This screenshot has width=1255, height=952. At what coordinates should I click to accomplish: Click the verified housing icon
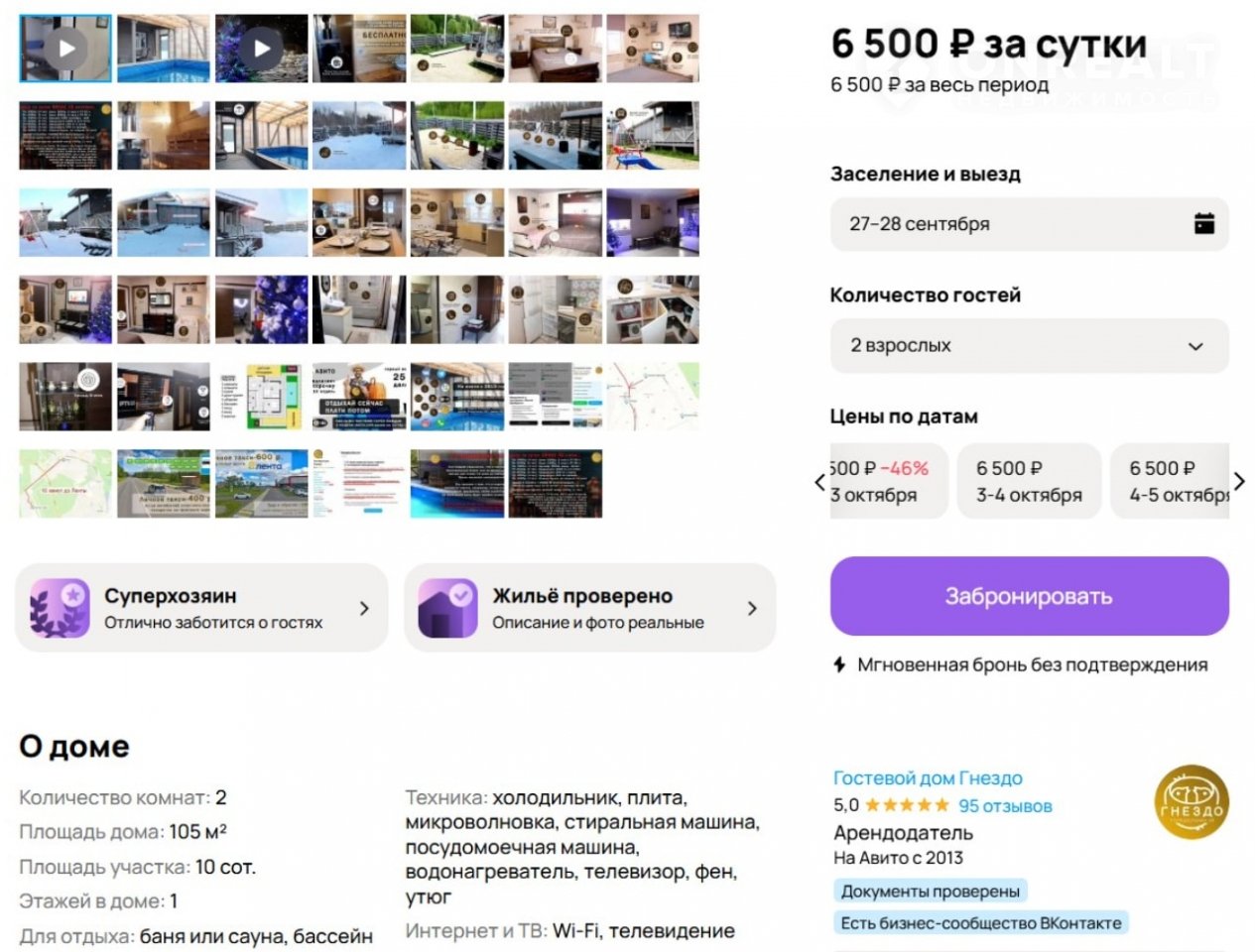(447, 607)
